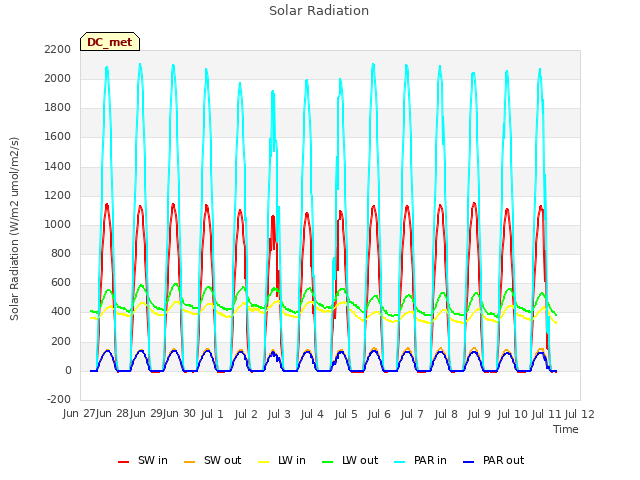Click the Jul 6 x-axis tick label

click(x=379, y=414)
